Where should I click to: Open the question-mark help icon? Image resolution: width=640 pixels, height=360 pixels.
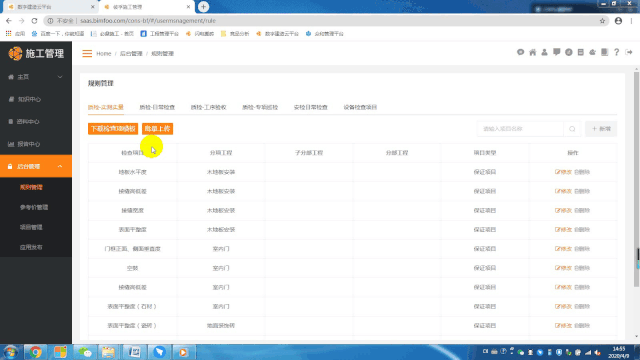coord(617,52)
